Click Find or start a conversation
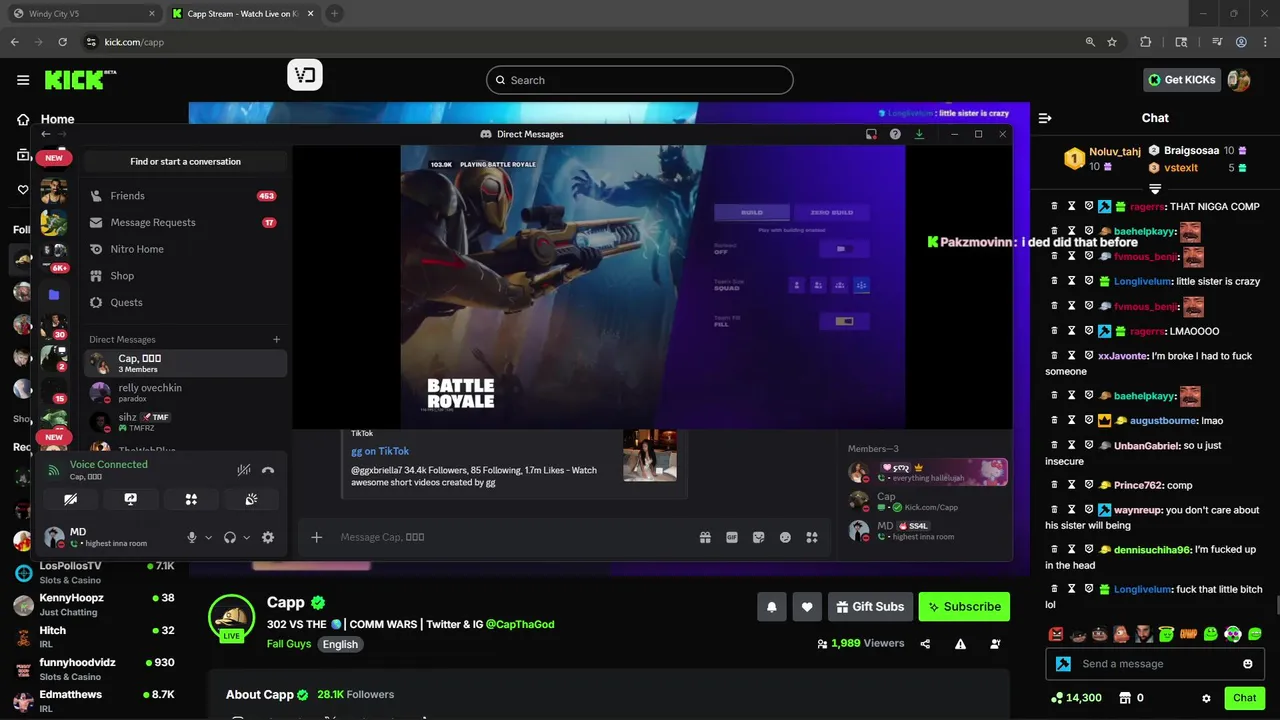Image resolution: width=1280 pixels, height=720 pixels. (185, 161)
